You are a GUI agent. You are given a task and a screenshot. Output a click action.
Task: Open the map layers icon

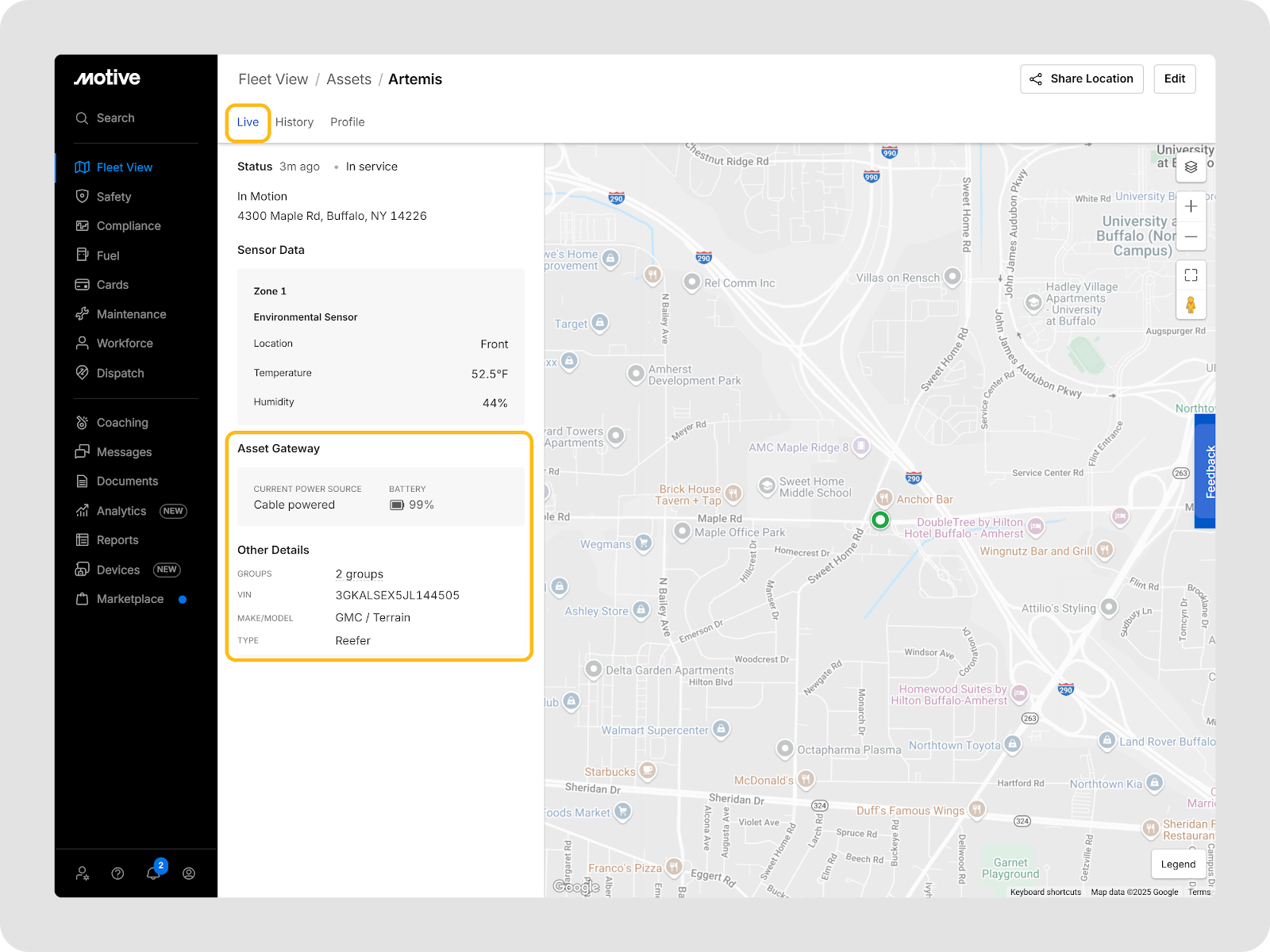(1191, 167)
